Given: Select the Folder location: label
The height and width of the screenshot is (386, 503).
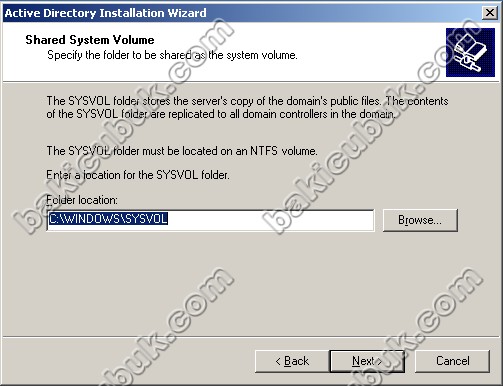Looking at the screenshot, I should 82,200.
